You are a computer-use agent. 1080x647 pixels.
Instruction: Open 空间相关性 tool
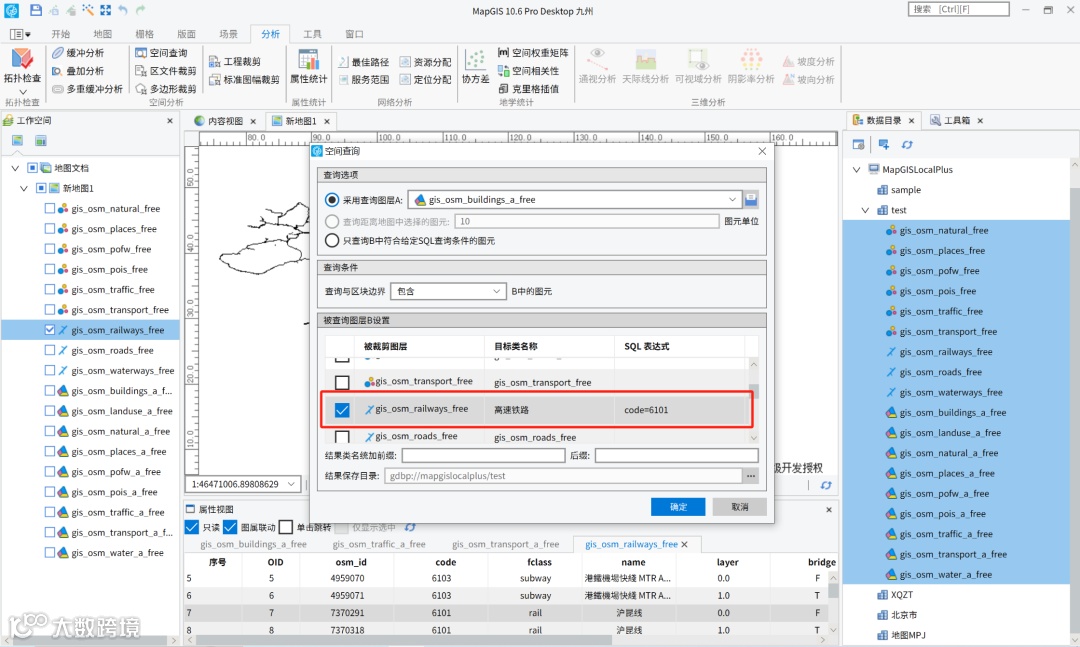tap(529, 71)
